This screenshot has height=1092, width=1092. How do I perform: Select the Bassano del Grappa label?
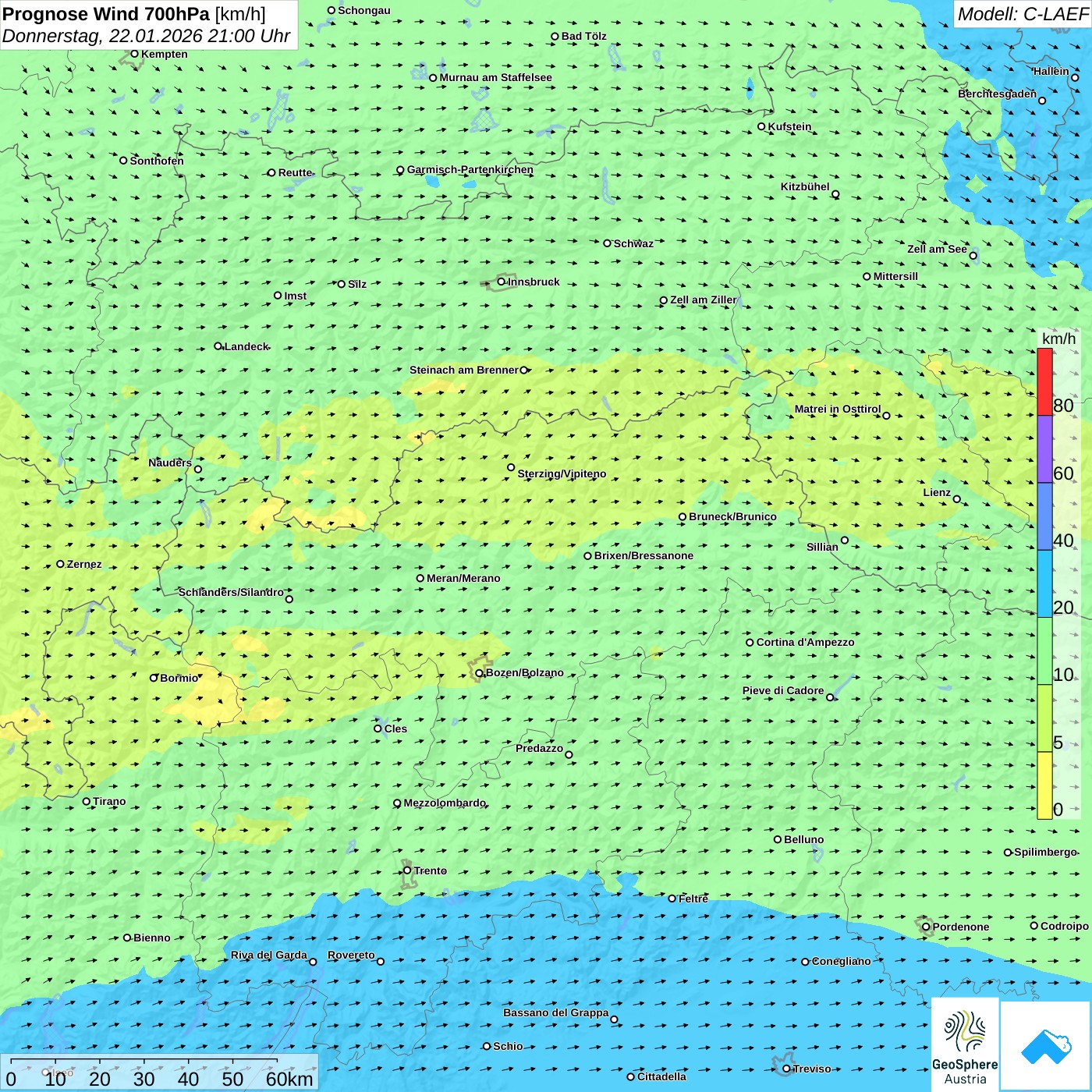[556, 1012]
